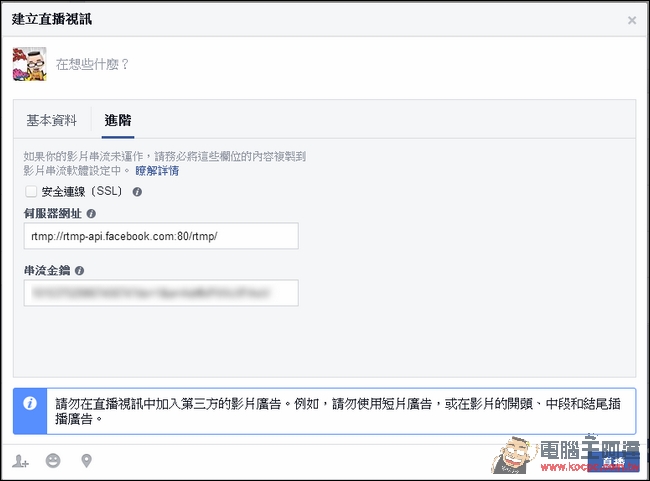Click the blue info icon in ad notice
Screen dimensions: 650x481
tap(30, 403)
